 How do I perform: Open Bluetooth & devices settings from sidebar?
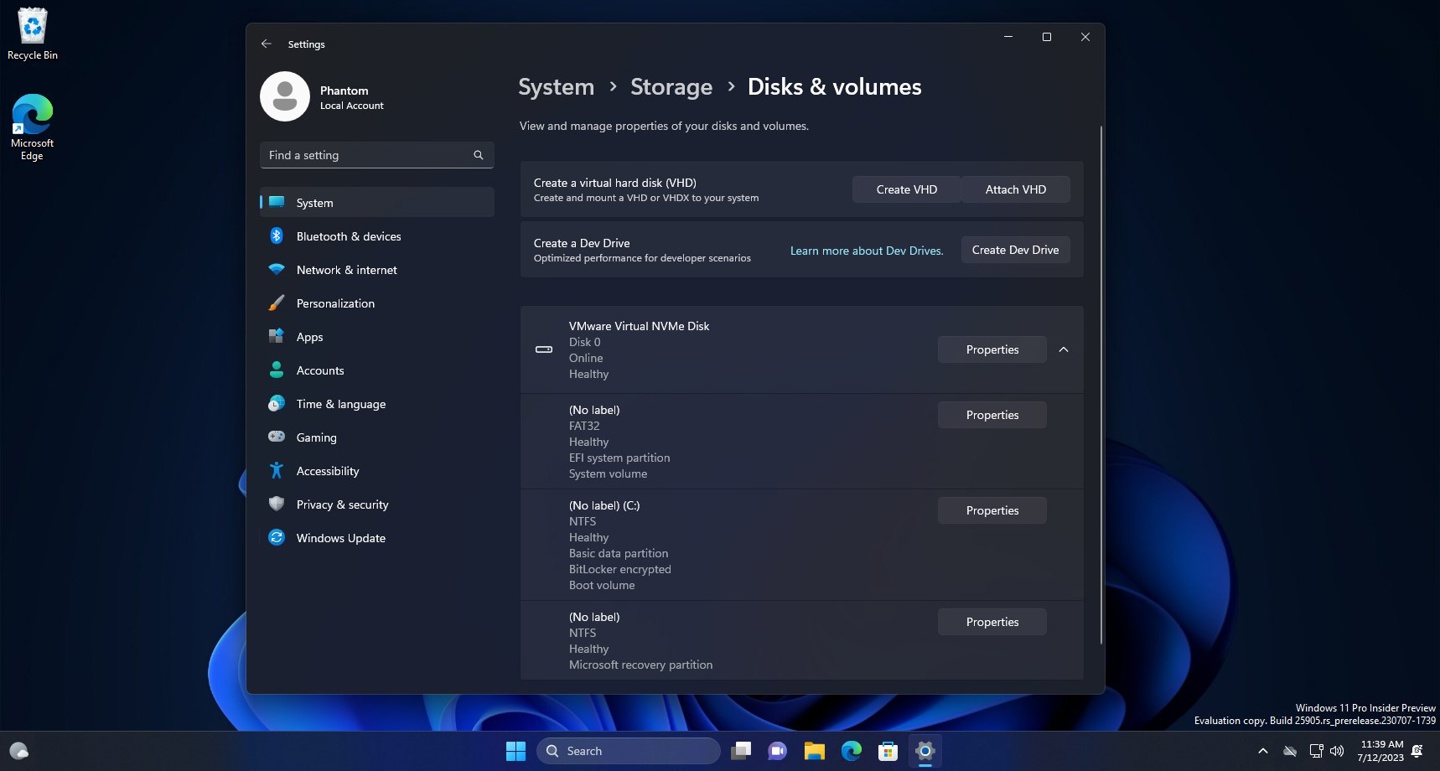(348, 236)
